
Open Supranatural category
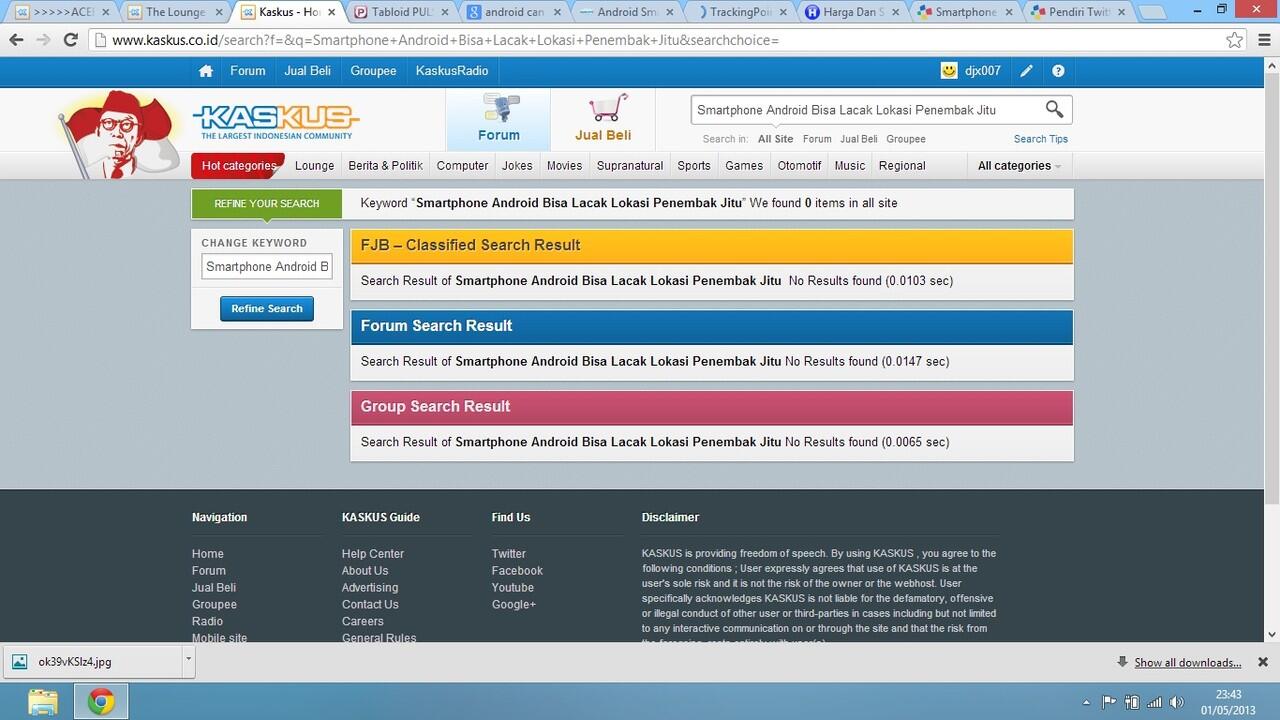coord(630,166)
